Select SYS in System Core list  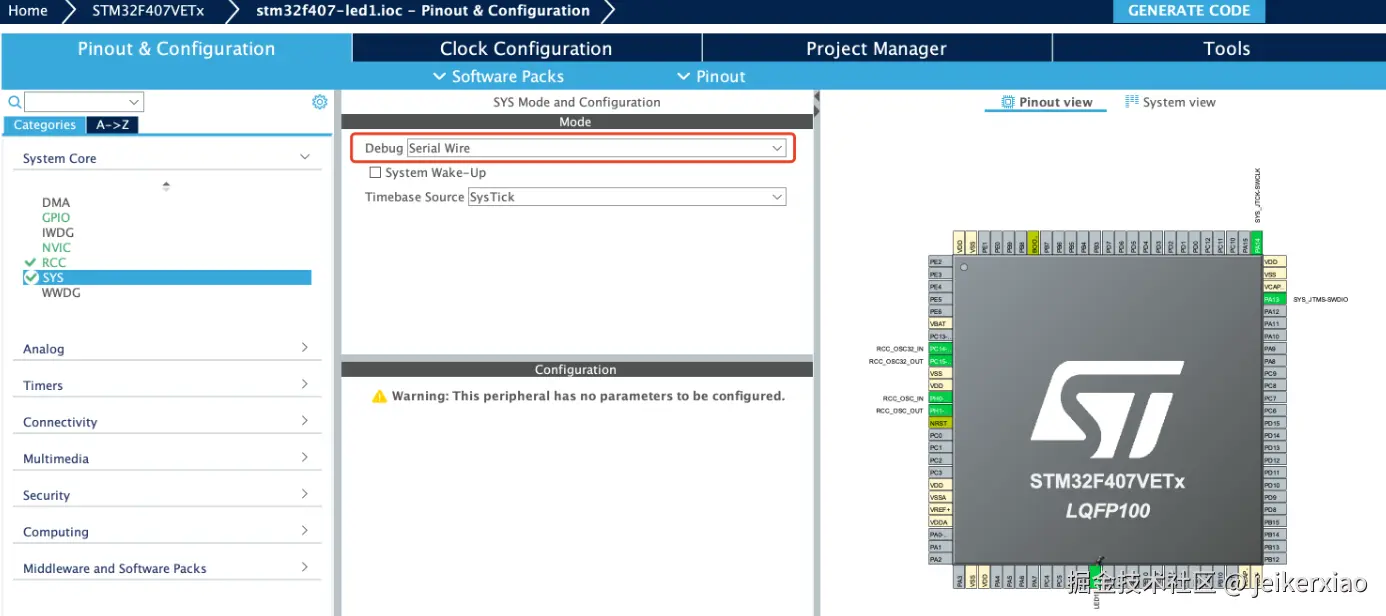pyautogui.click(x=166, y=278)
